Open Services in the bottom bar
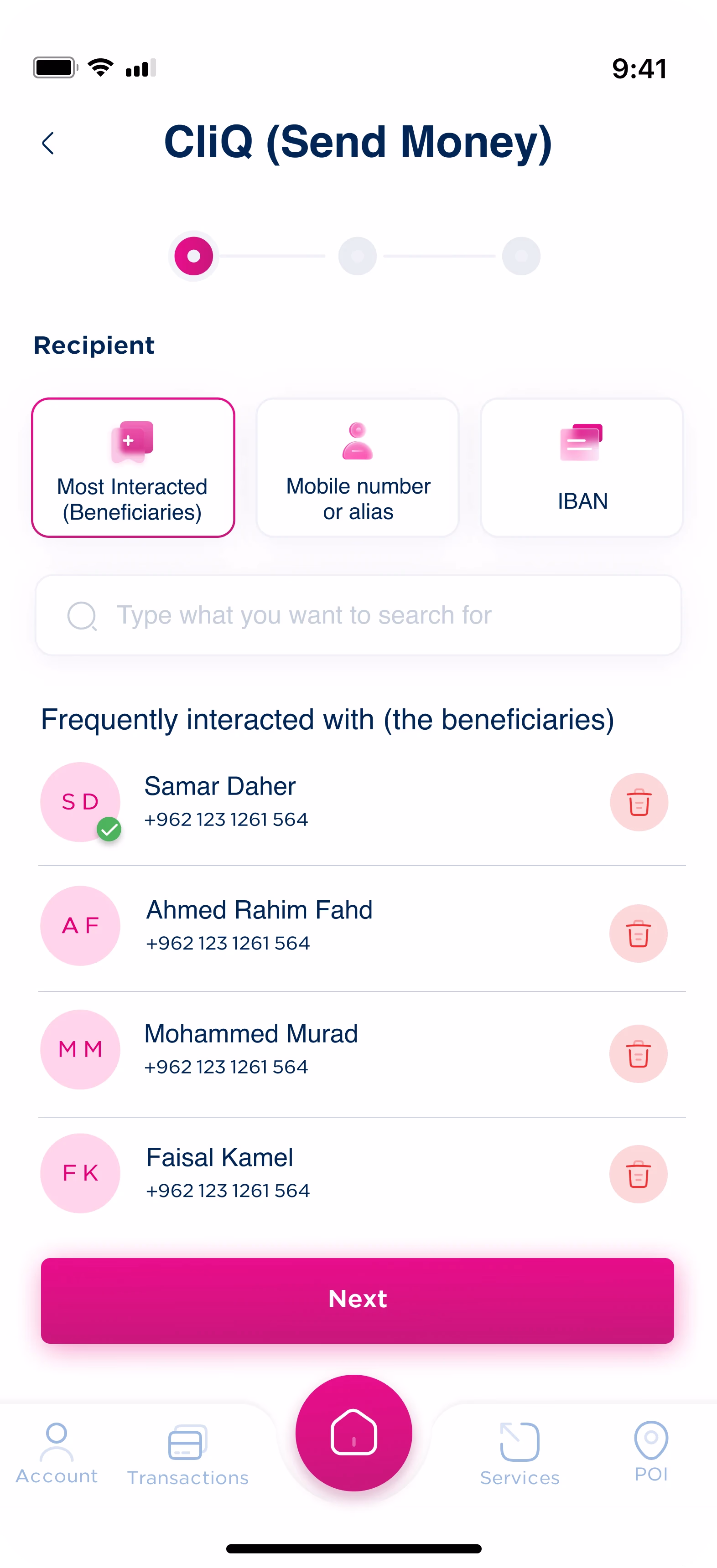 point(520,1454)
